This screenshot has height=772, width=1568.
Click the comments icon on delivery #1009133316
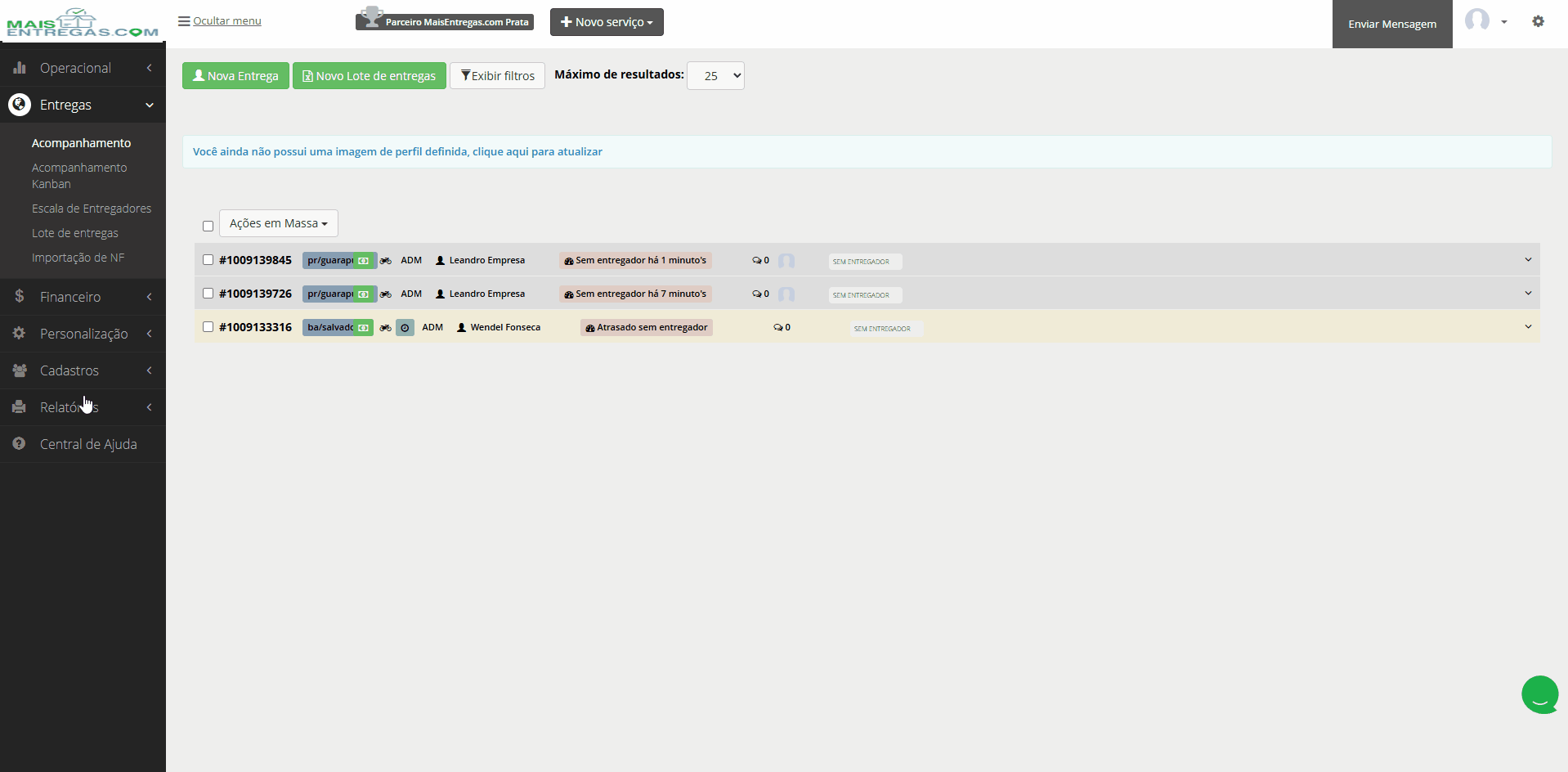click(778, 327)
